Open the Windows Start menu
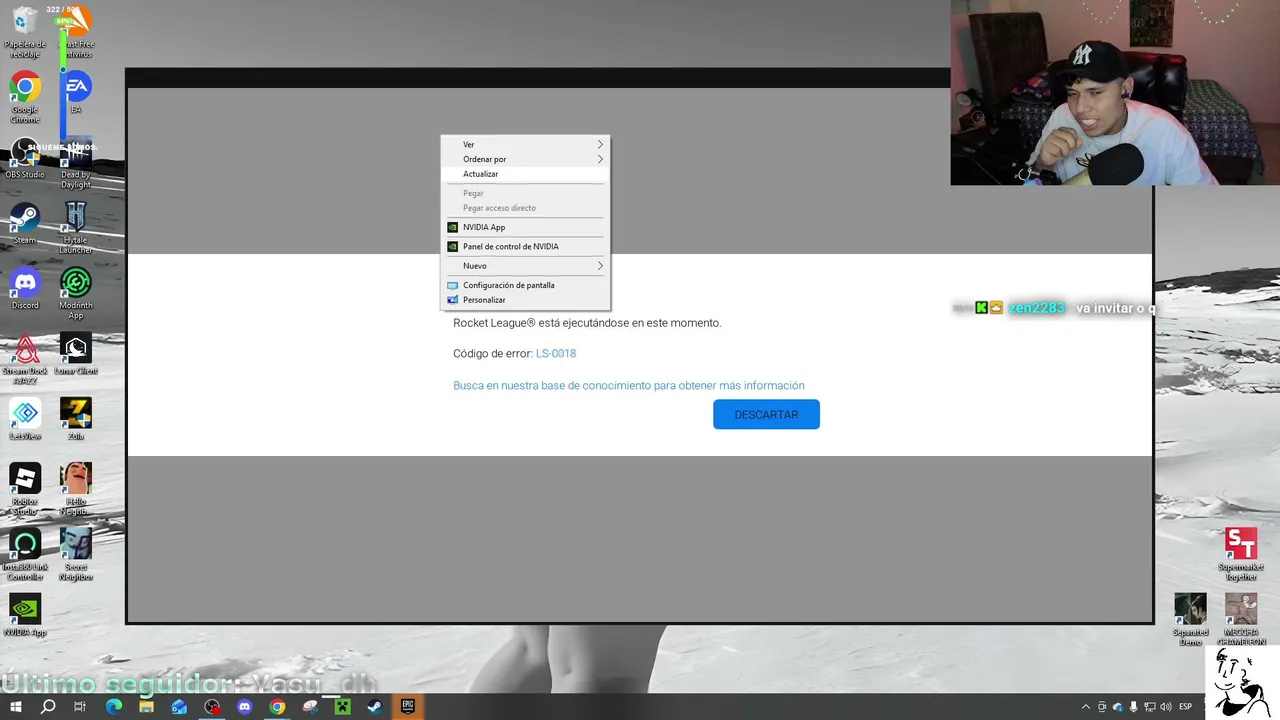Screen dimensions: 1280x720 (16, 706)
